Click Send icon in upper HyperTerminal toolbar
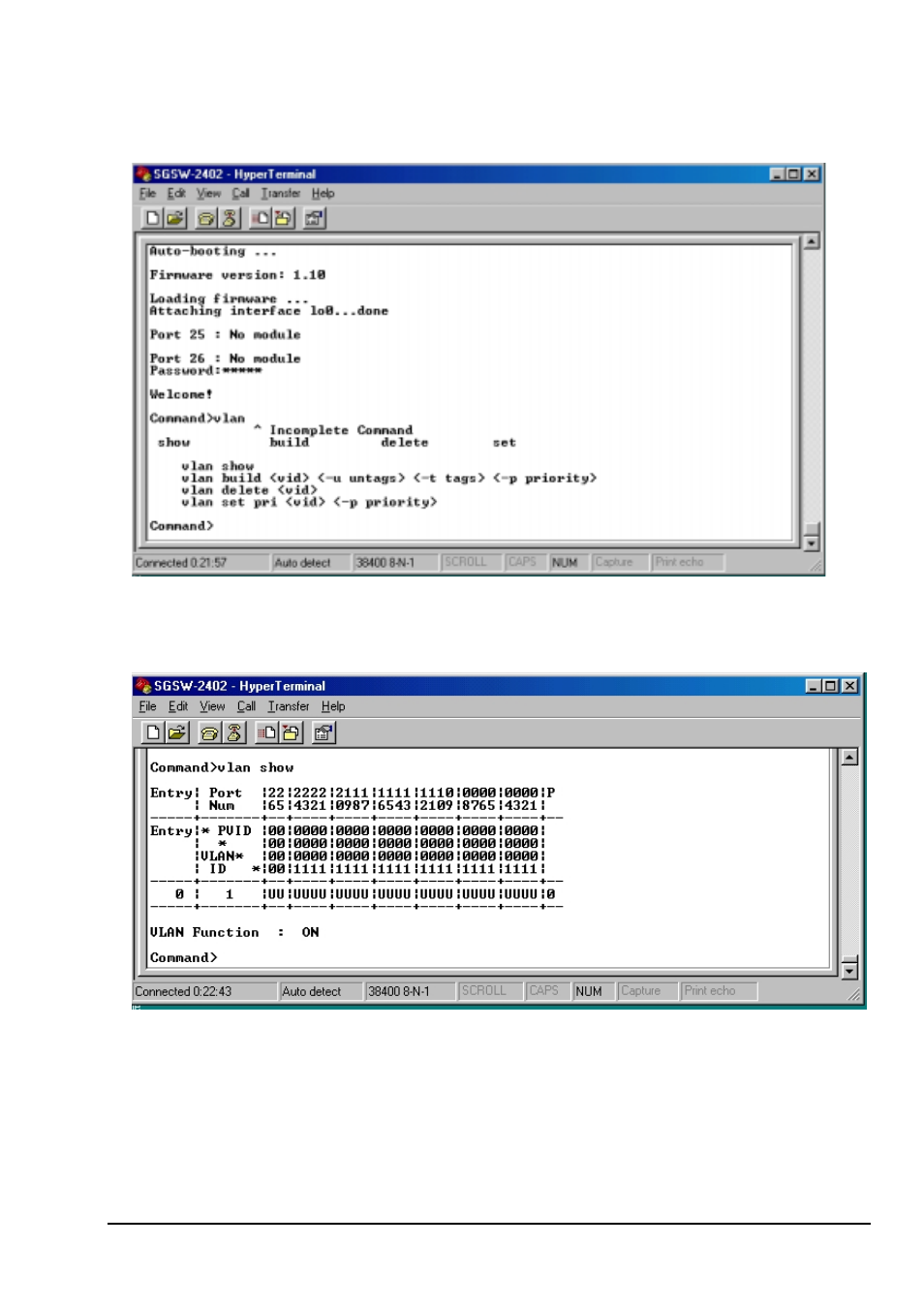The image size is (924, 1308). (x=261, y=218)
